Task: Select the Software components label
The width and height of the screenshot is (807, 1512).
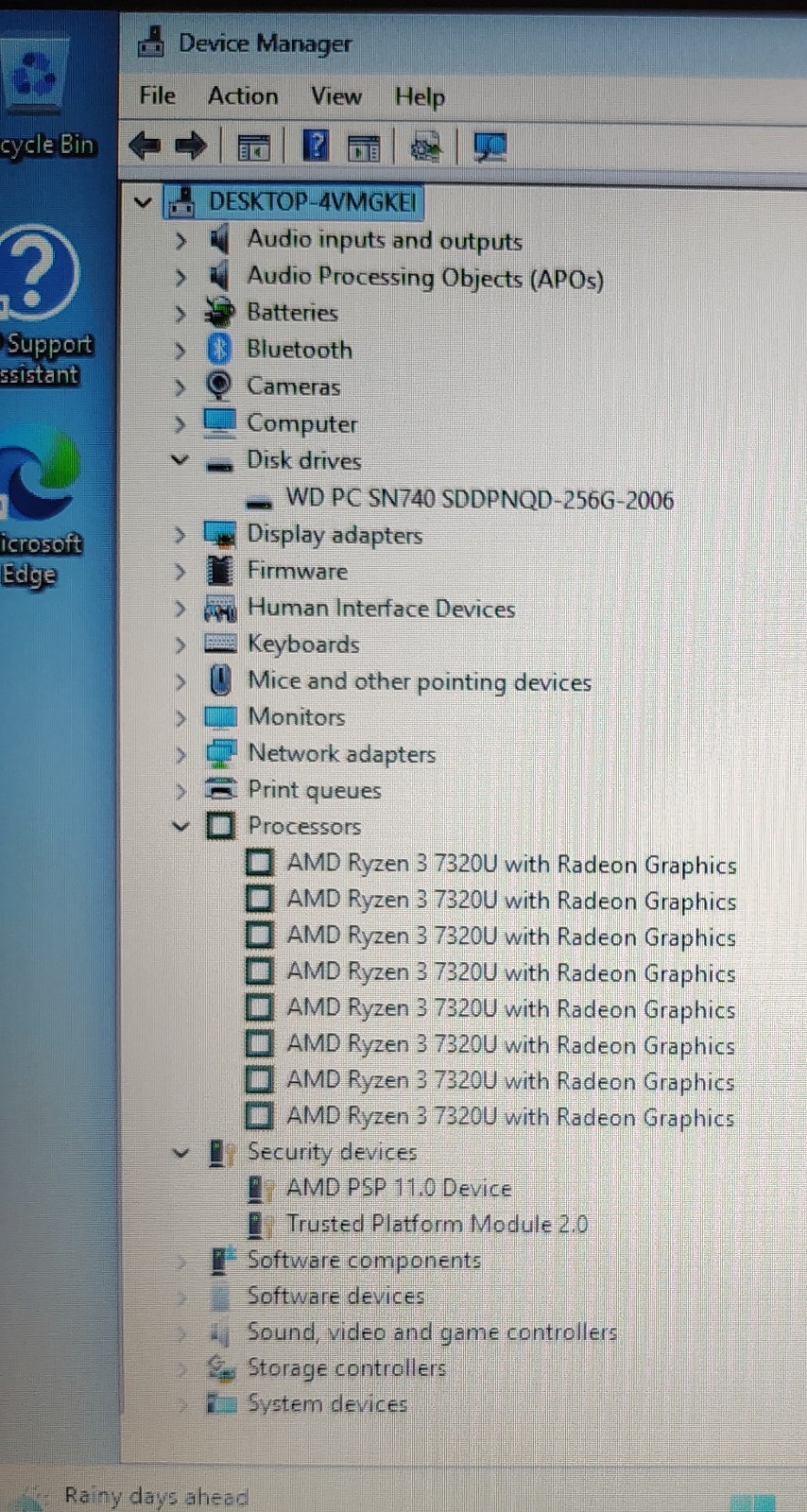Action: (364, 1260)
